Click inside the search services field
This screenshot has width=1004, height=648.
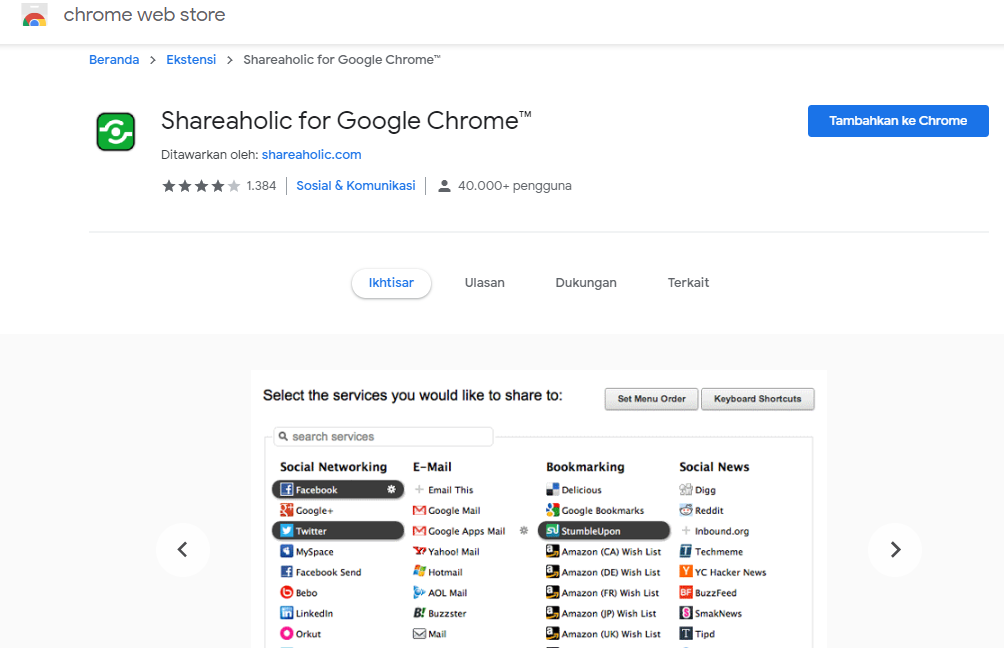(x=383, y=436)
